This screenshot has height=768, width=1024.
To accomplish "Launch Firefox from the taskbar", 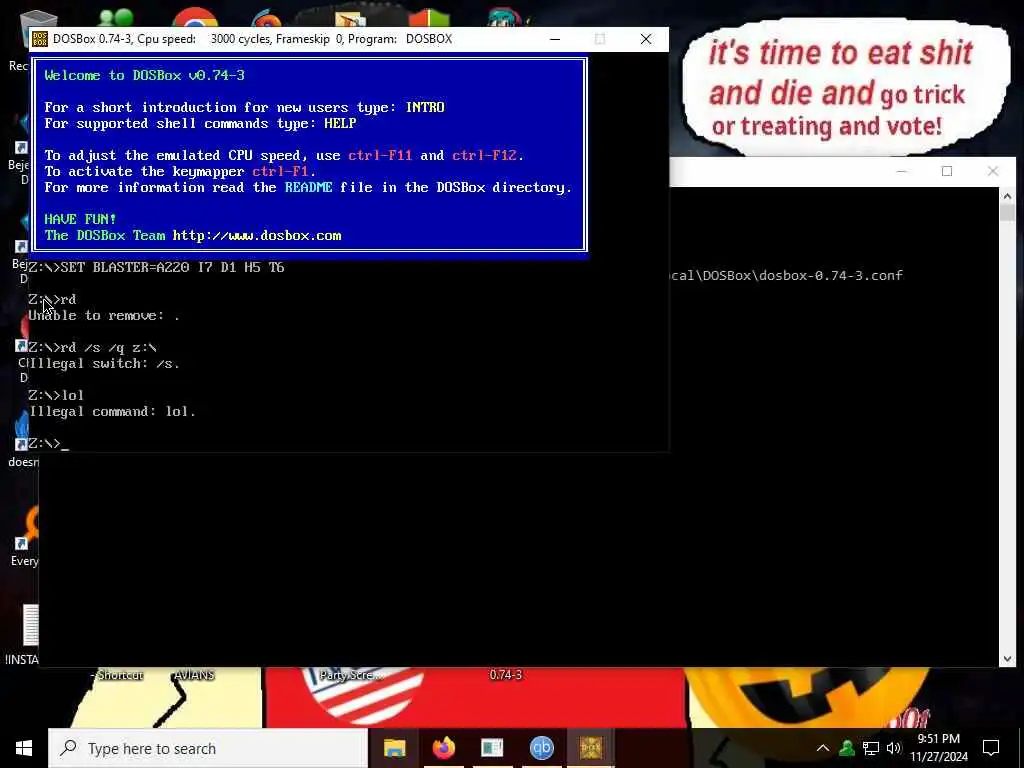I will pyautogui.click(x=443, y=748).
